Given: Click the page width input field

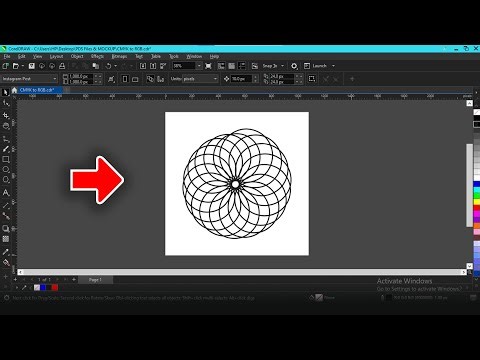Looking at the screenshot, I should pos(80,76).
